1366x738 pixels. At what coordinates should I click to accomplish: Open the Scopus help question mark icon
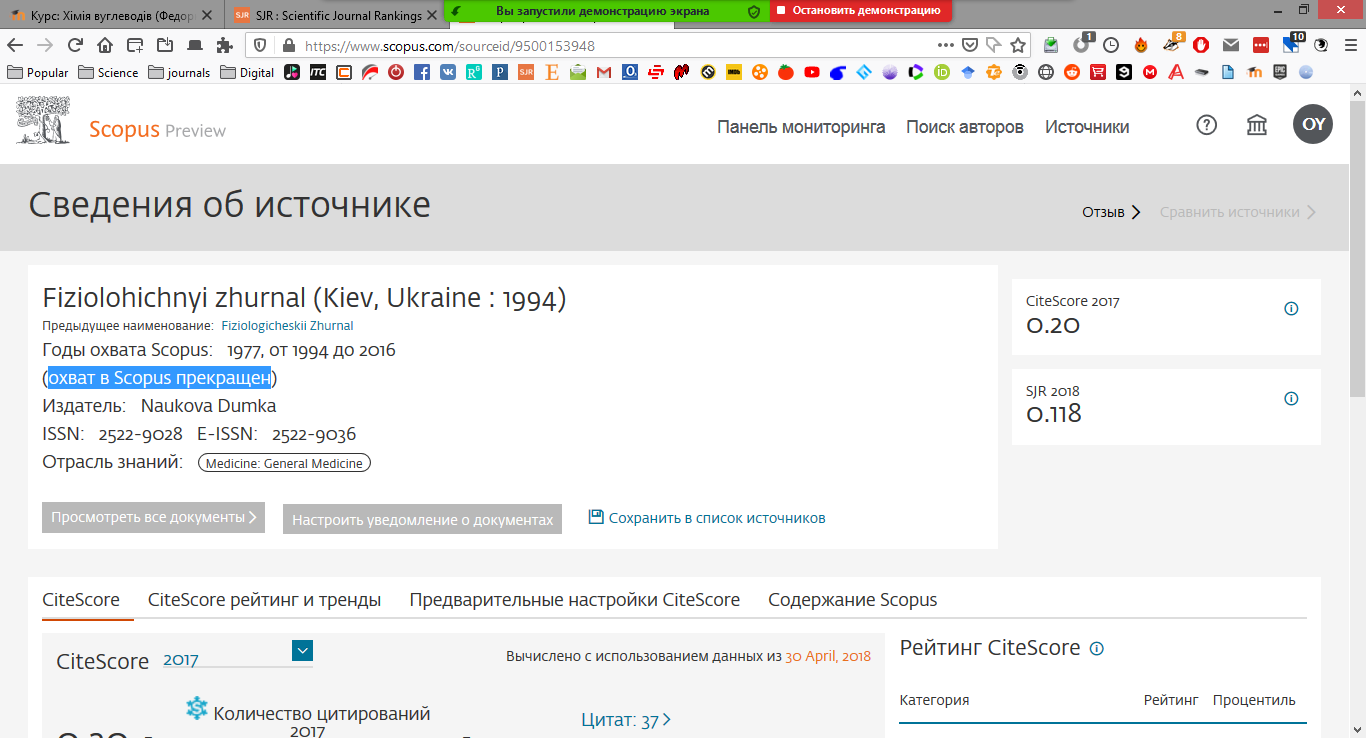click(x=1207, y=125)
